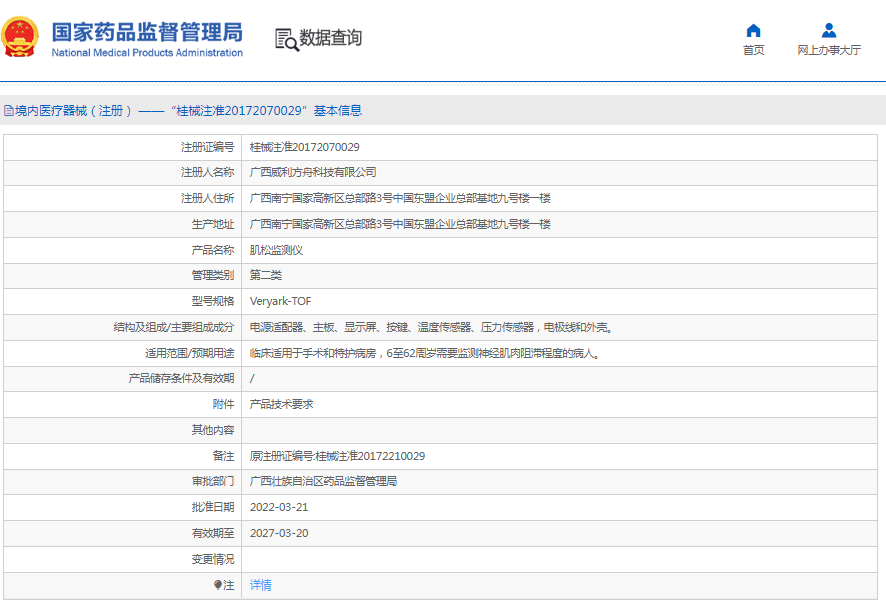Click the model value Veryark-TOF

[x=280, y=301]
